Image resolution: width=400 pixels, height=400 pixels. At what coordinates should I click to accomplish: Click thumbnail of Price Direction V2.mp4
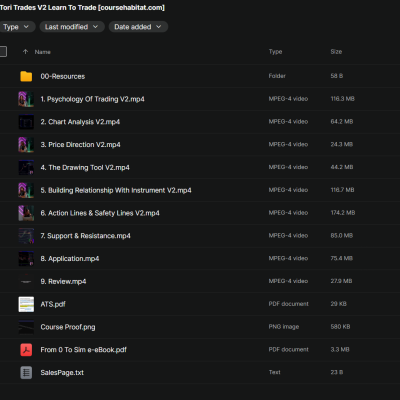26,145
